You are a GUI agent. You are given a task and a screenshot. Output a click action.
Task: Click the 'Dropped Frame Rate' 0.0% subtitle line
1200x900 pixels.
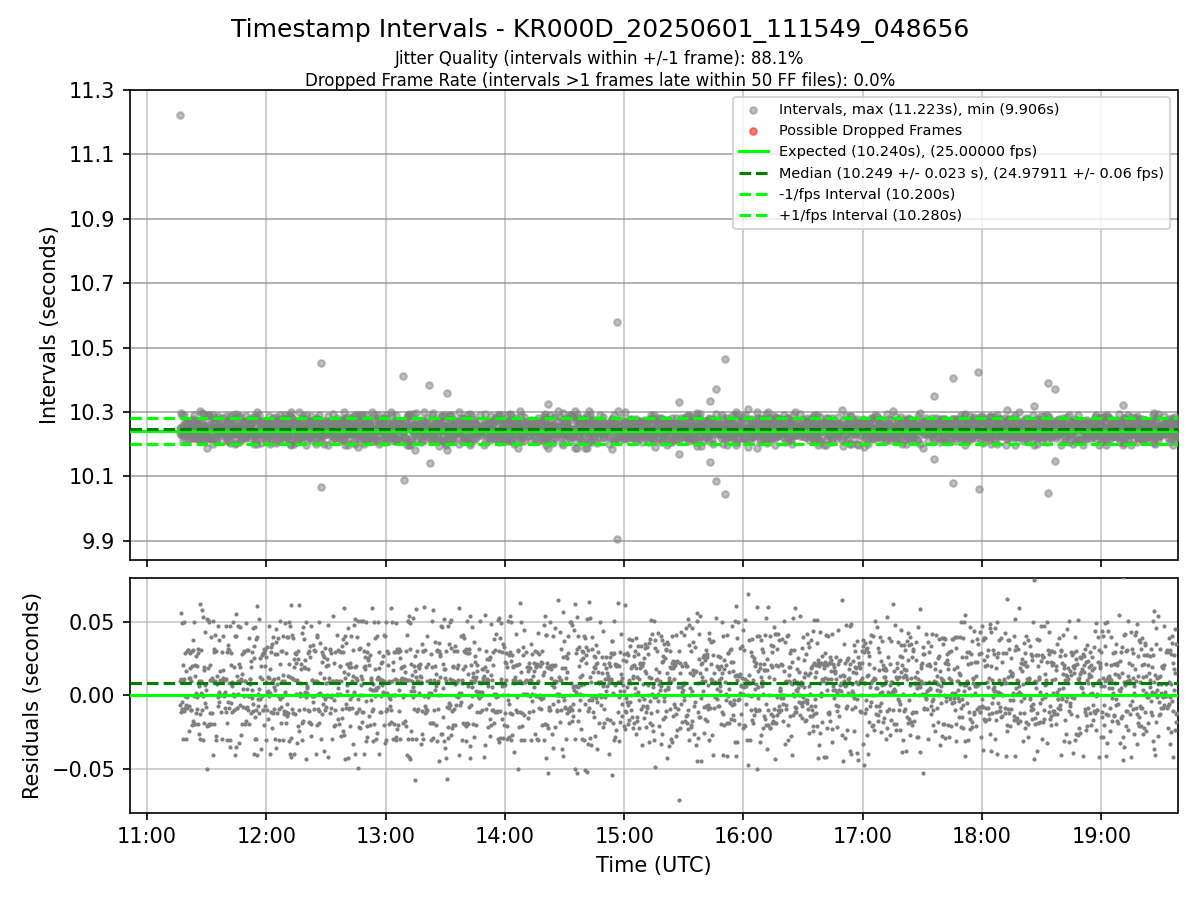pyautogui.click(x=600, y=79)
